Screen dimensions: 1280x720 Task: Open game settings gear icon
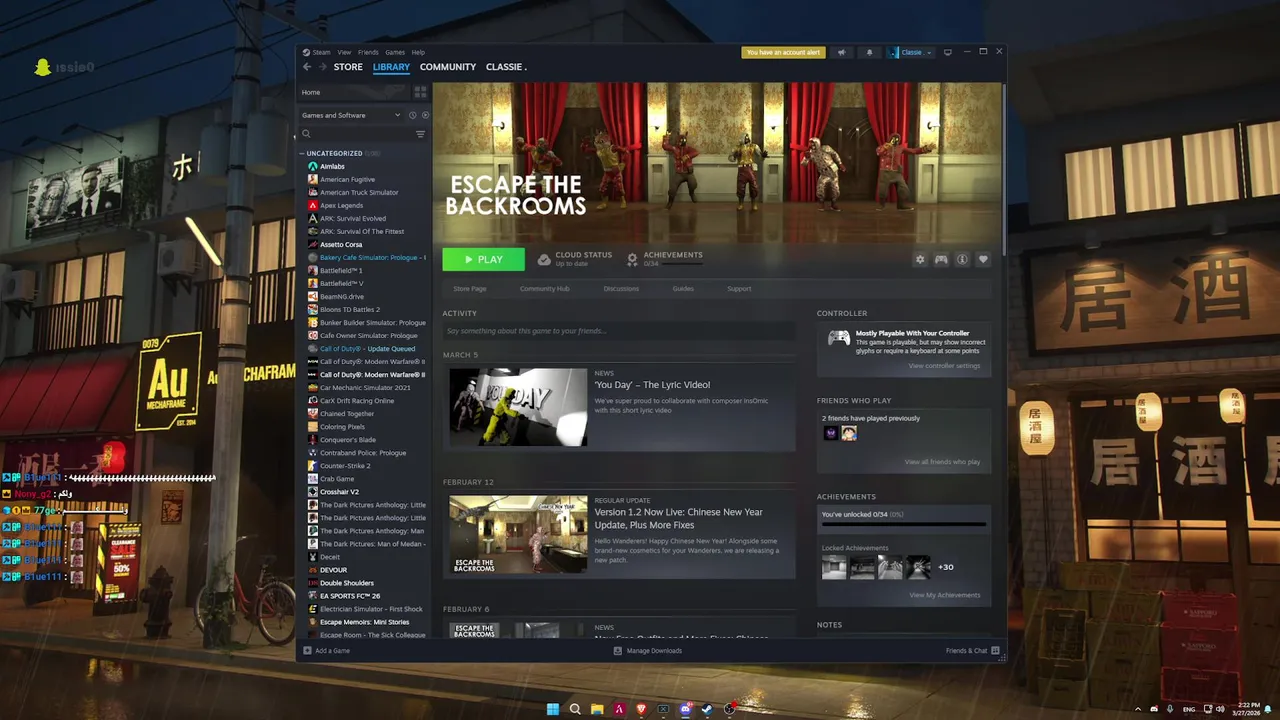pos(920,259)
